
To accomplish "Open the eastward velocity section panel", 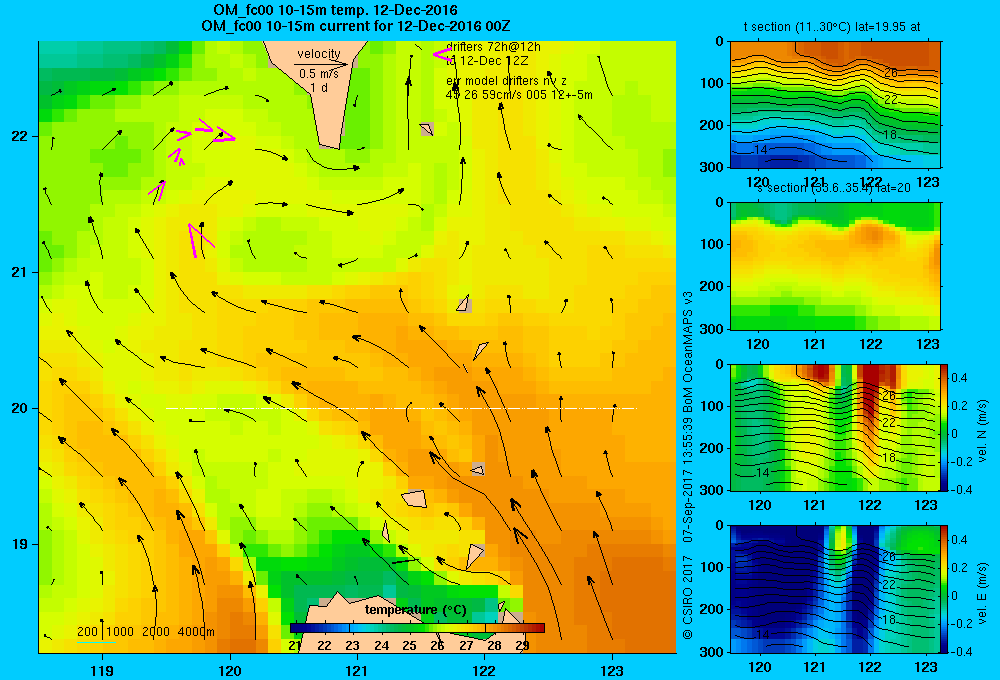I will pyautogui.click(x=835, y=589).
